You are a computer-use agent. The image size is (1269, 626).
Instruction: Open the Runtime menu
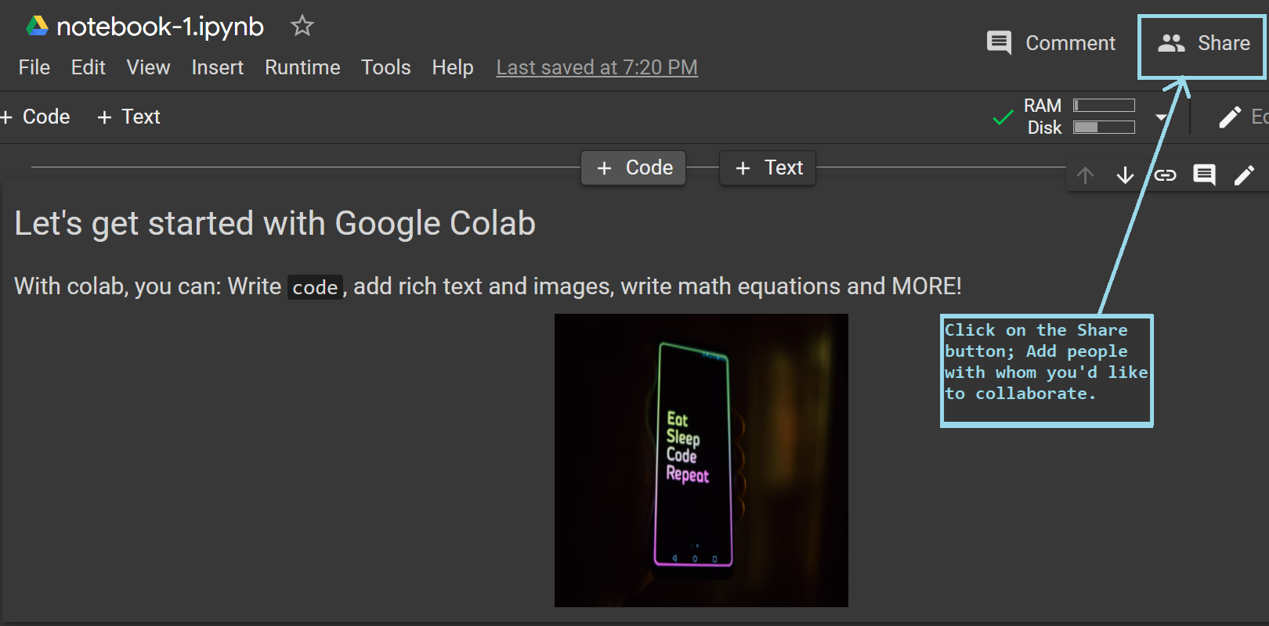302,67
